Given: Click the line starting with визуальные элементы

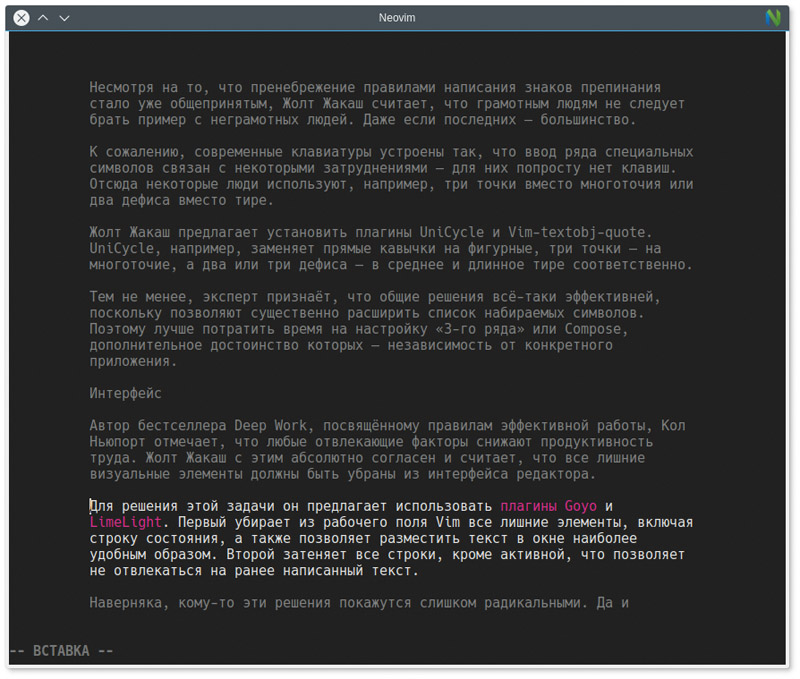Looking at the screenshot, I should tap(342, 474).
